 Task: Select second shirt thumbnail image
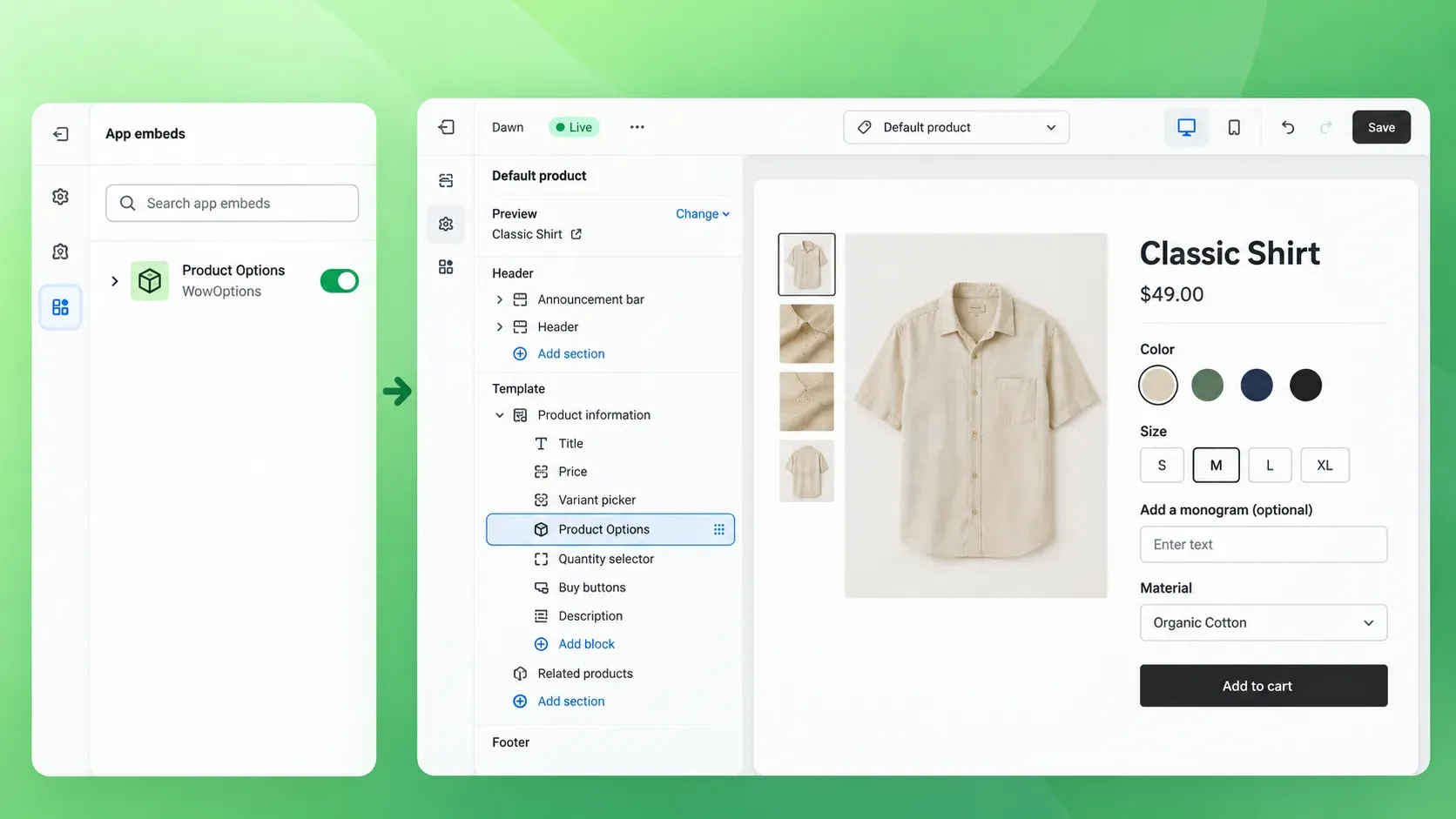[x=806, y=333]
